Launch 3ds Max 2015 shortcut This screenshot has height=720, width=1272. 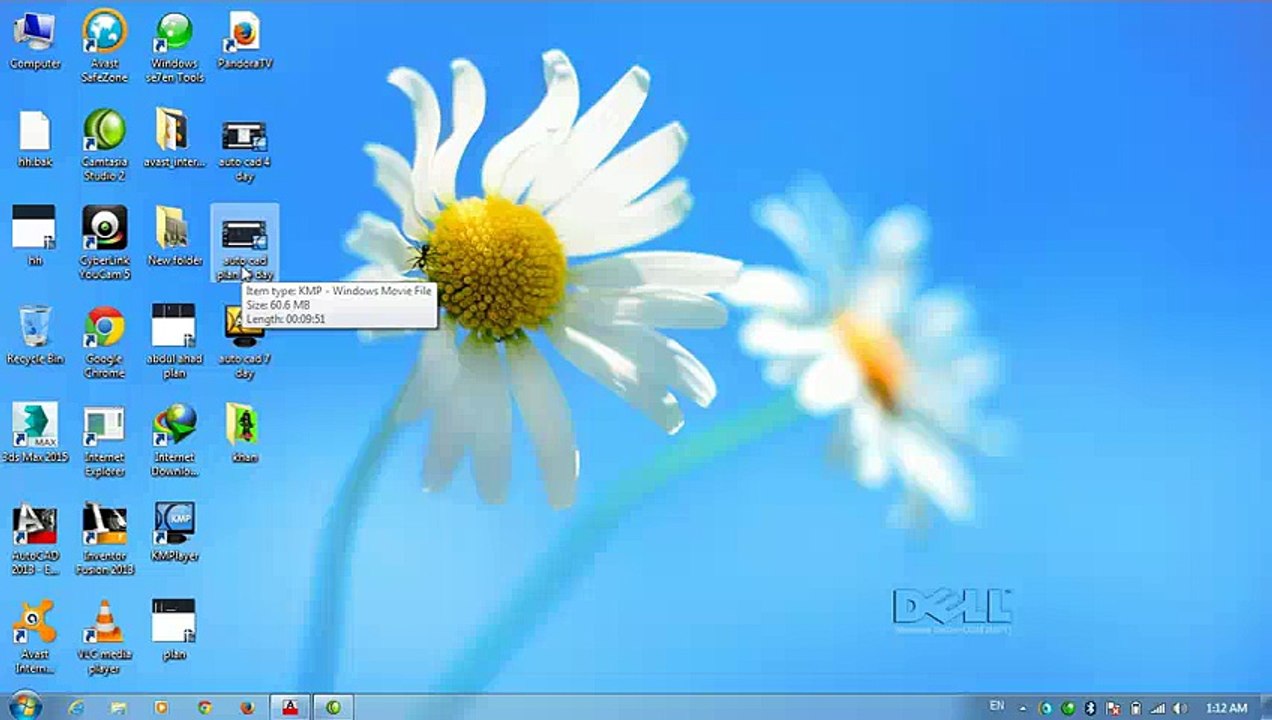tap(35, 433)
